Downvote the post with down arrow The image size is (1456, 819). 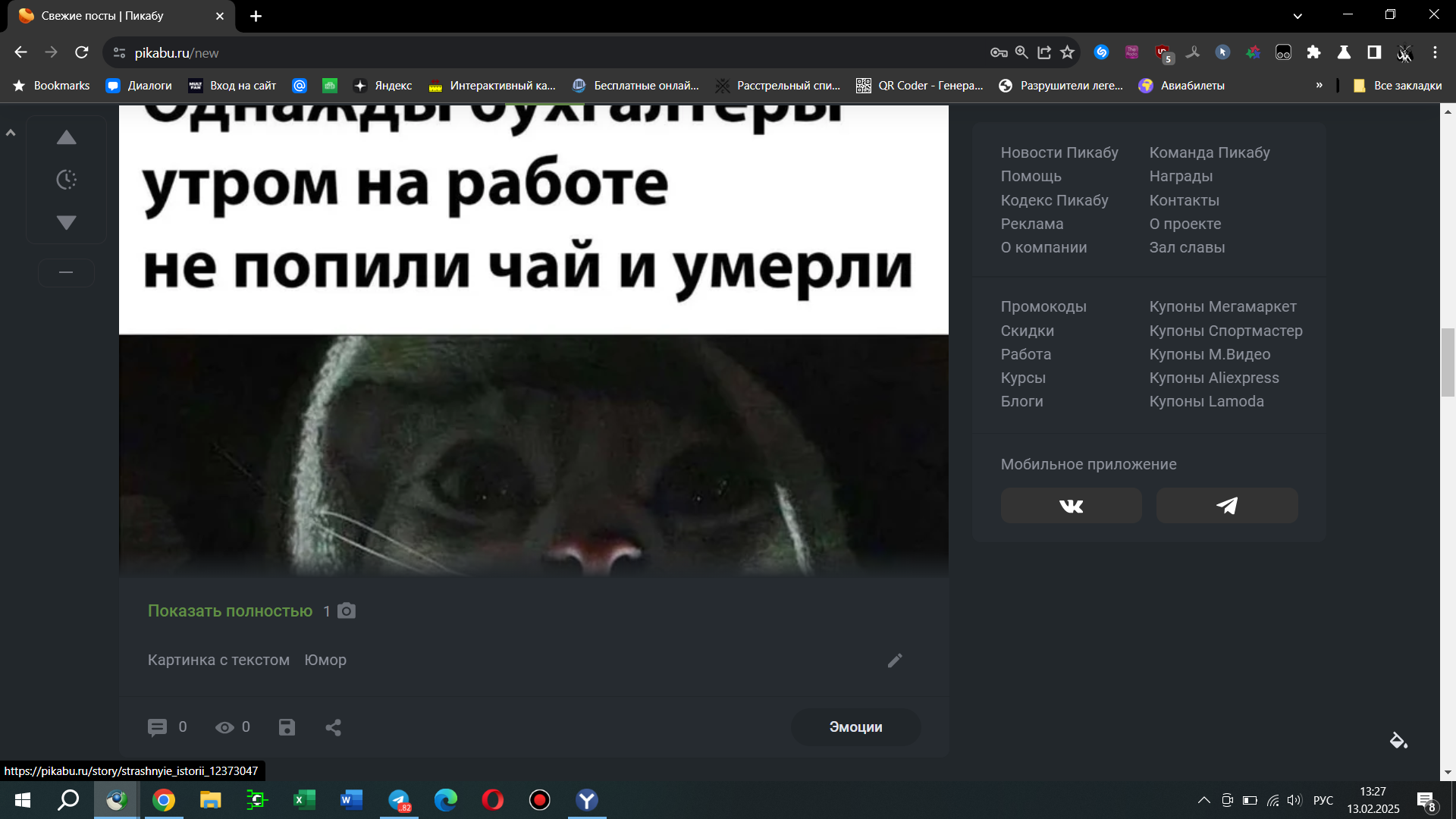67,222
